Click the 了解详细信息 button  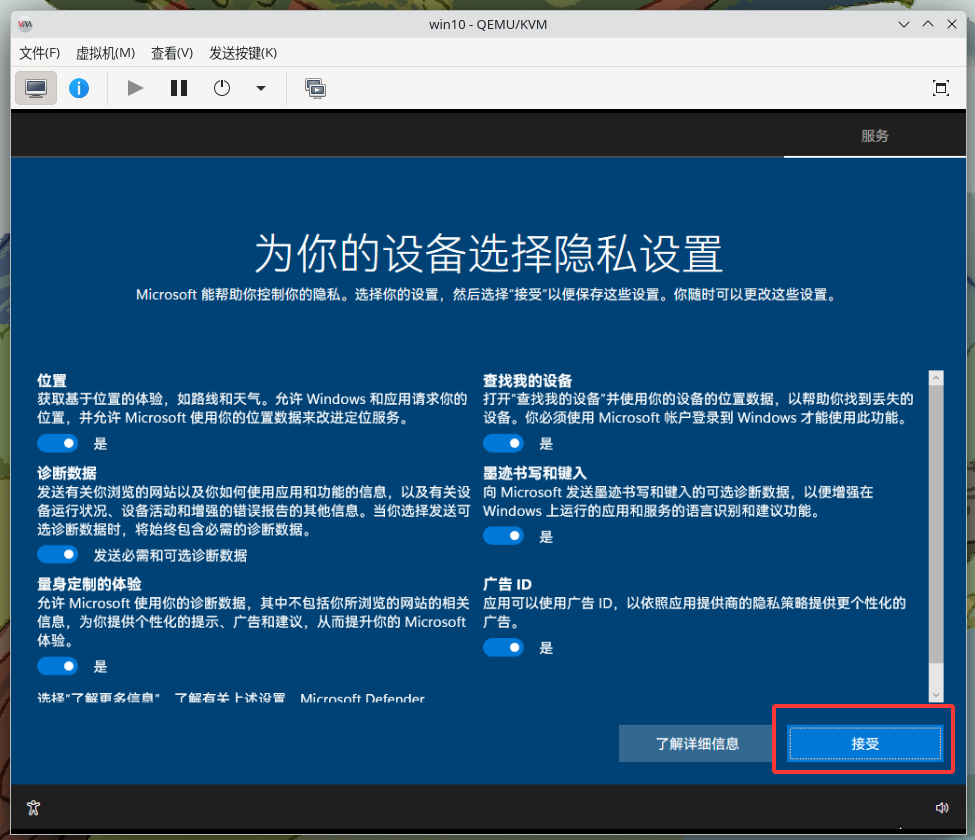697,744
